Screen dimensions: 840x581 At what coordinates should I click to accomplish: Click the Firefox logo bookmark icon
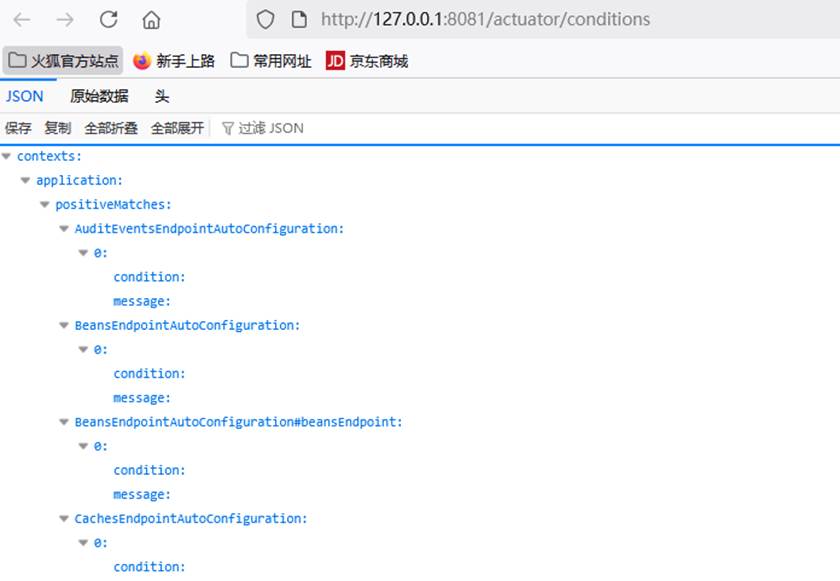[x=142, y=61]
